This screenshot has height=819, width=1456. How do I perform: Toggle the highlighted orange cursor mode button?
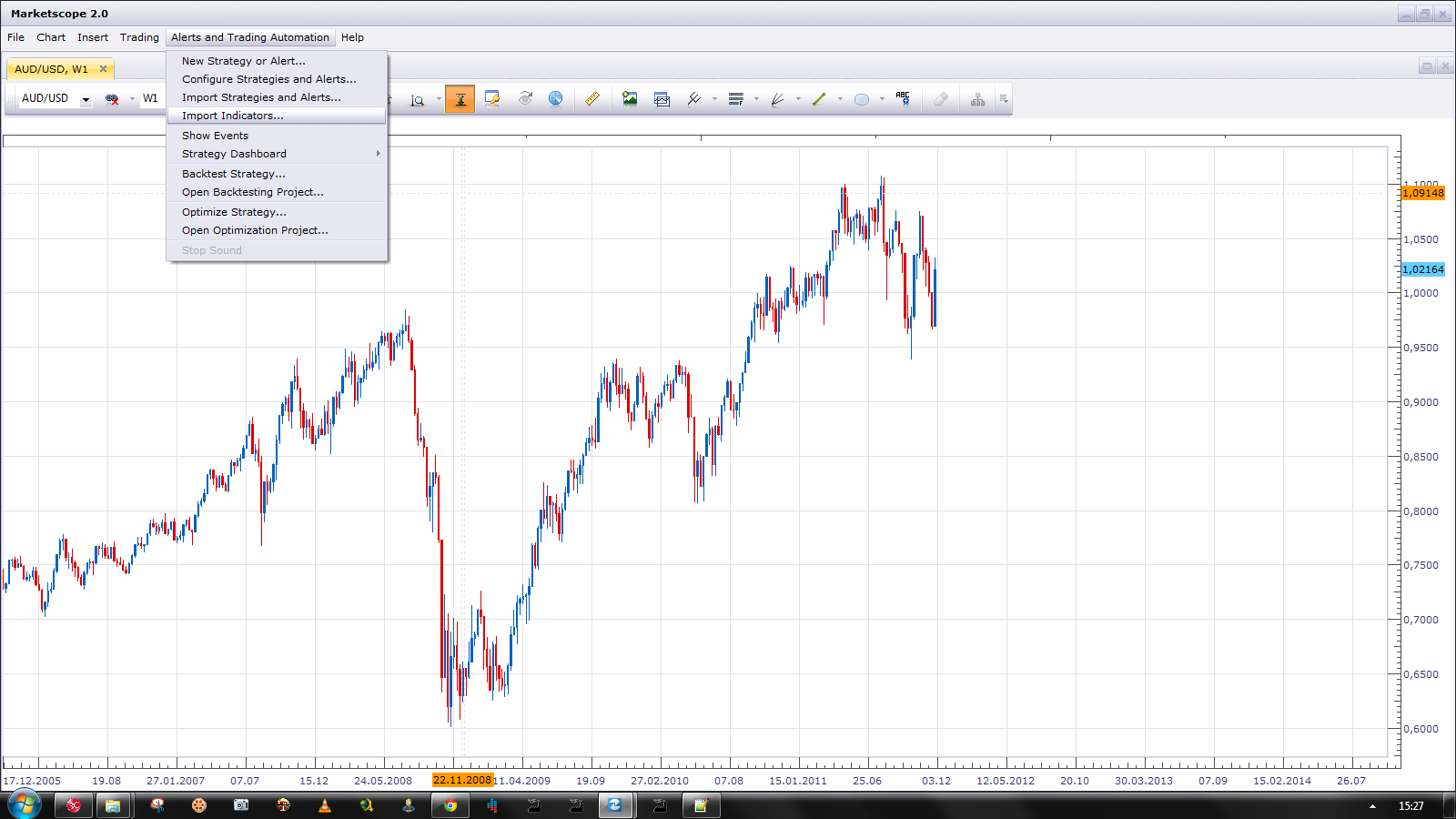pyautogui.click(x=460, y=98)
